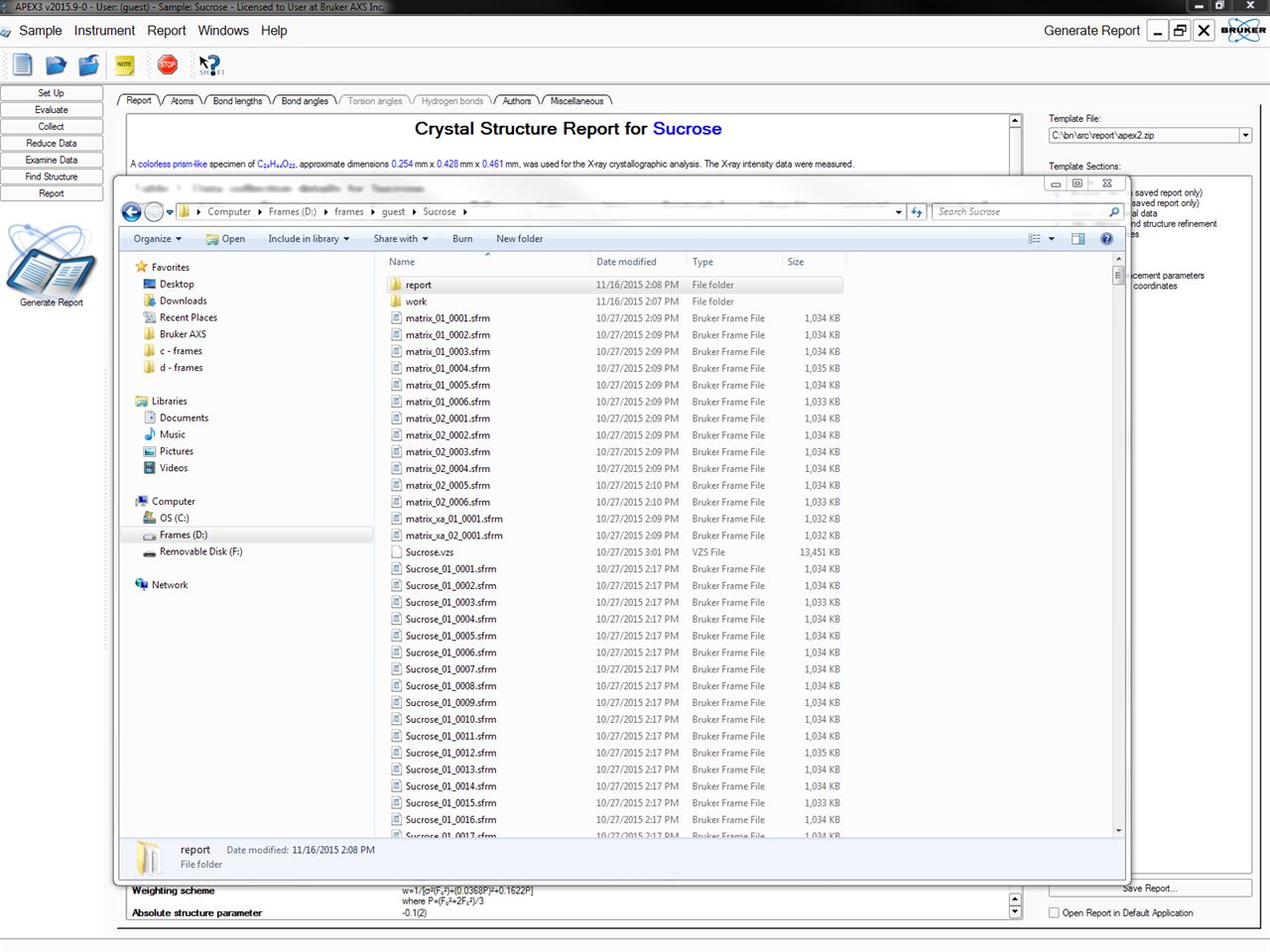This screenshot has width=1270, height=952.
Task: Click the context help question mark icon
Action: point(210,65)
